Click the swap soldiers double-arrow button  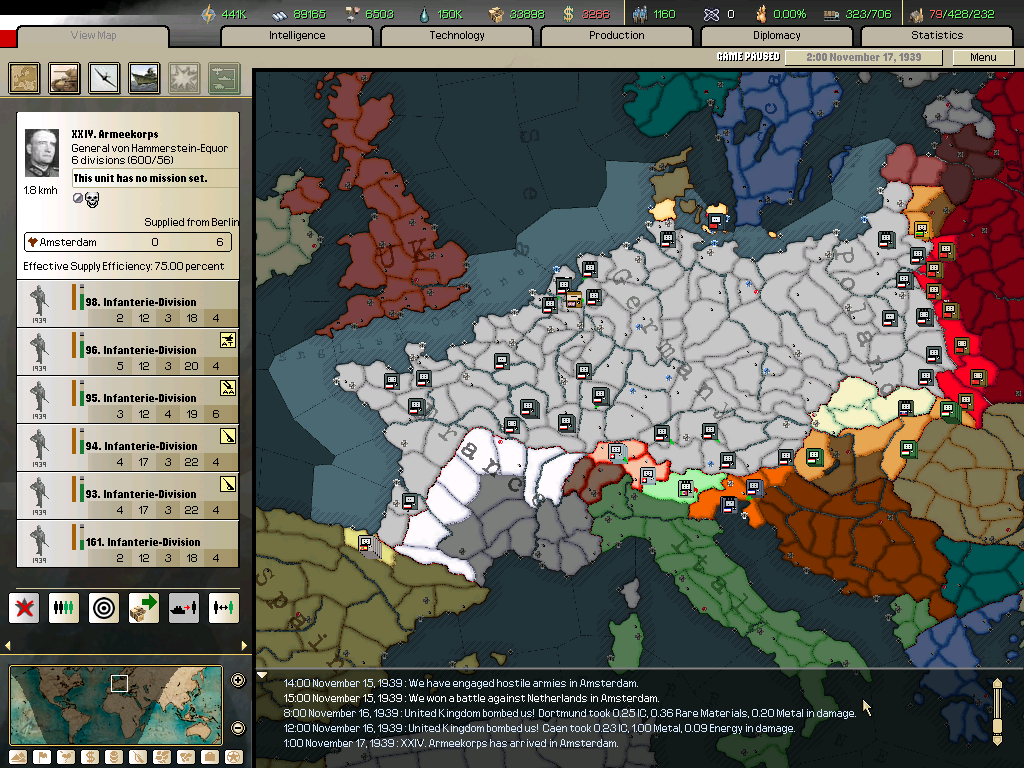pos(223,608)
